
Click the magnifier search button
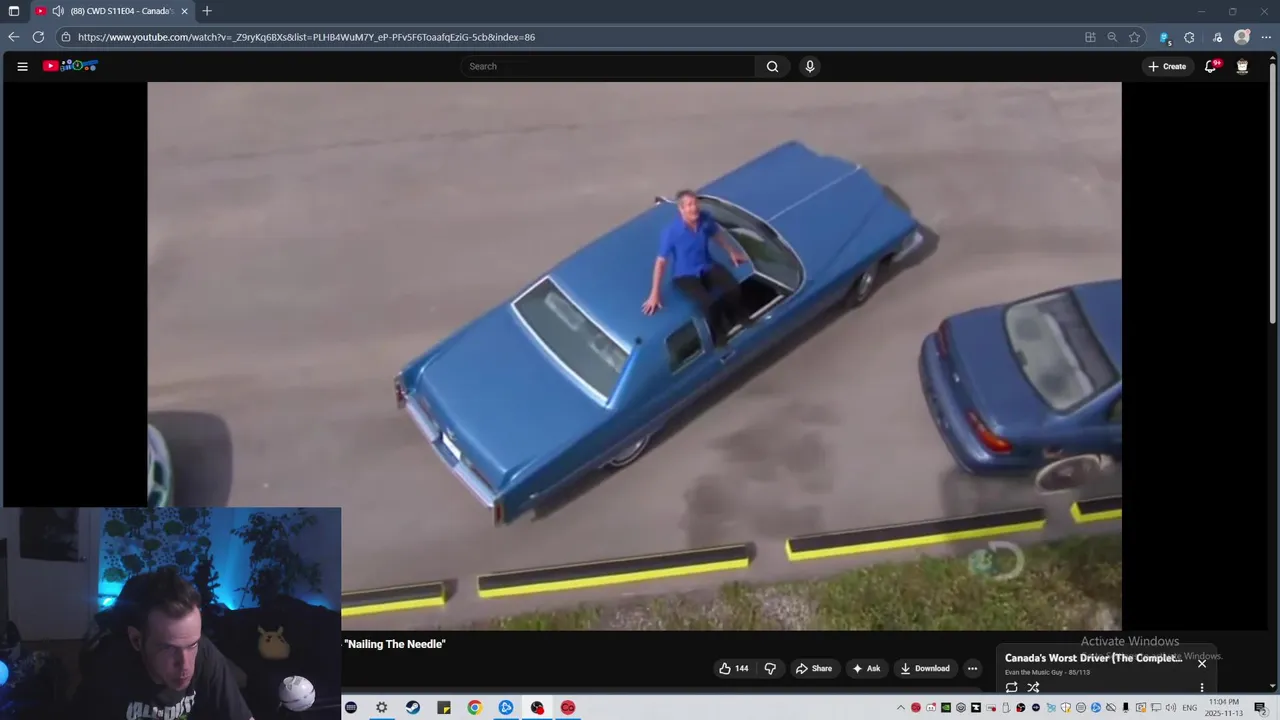pos(772,66)
